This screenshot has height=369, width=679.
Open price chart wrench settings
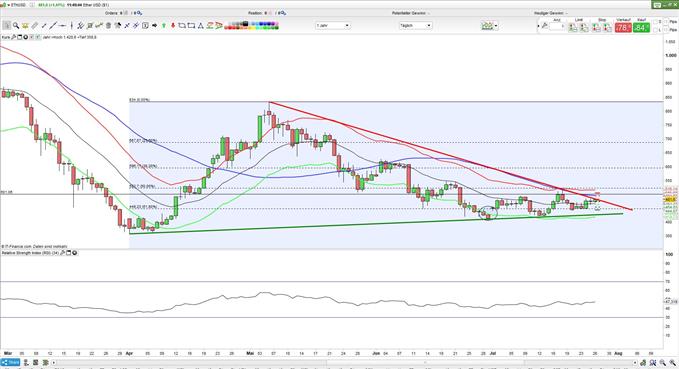(x=13, y=37)
